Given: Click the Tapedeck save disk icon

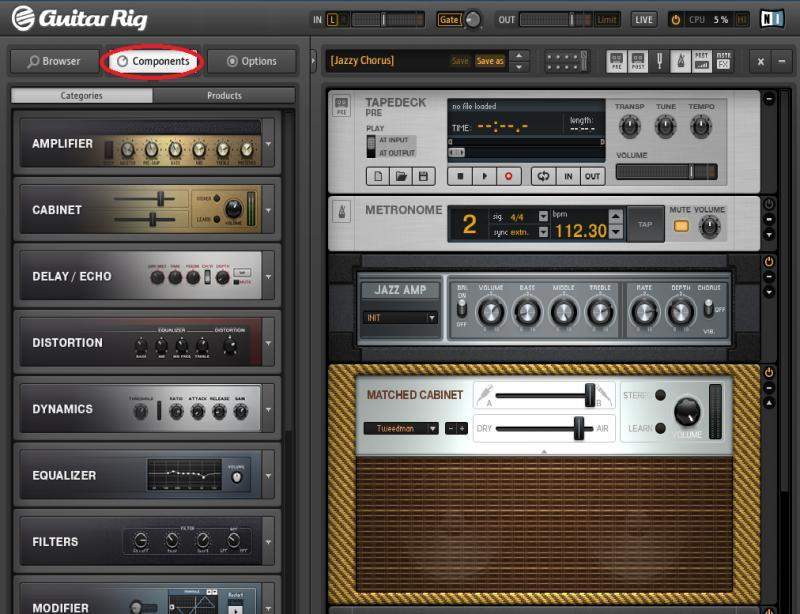Looking at the screenshot, I should pos(422,176).
